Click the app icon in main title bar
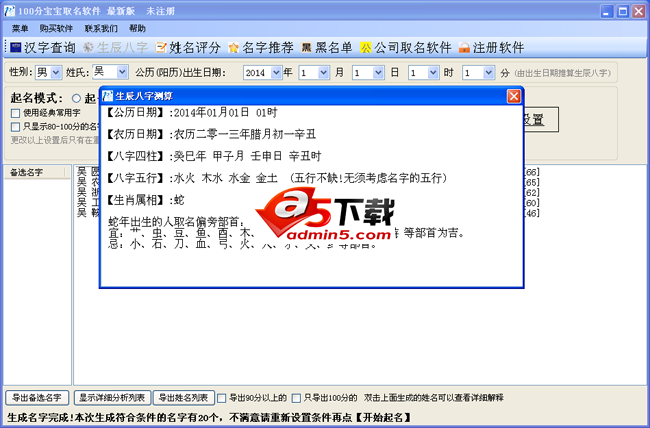The image size is (650, 428). pyautogui.click(x=9, y=11)
